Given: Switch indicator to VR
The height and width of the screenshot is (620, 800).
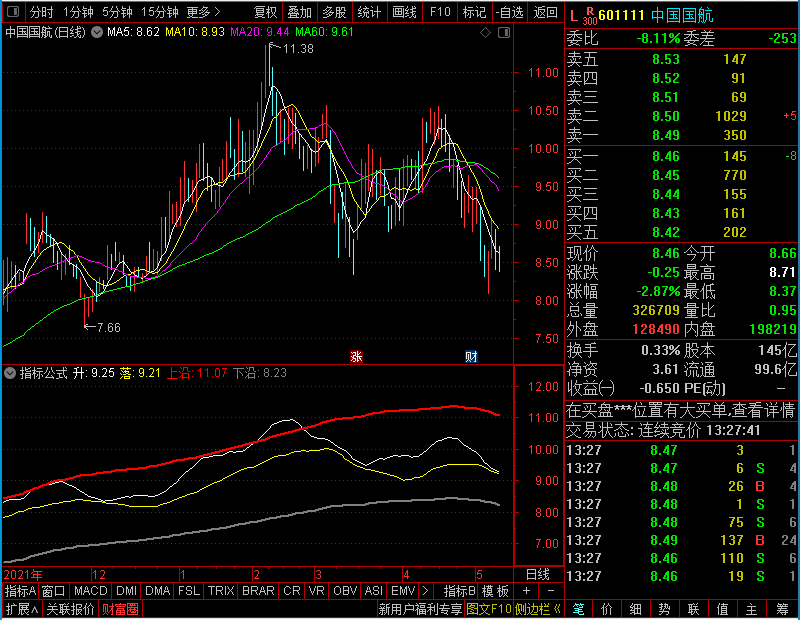Looking at the screenshot, I should 316,591.
